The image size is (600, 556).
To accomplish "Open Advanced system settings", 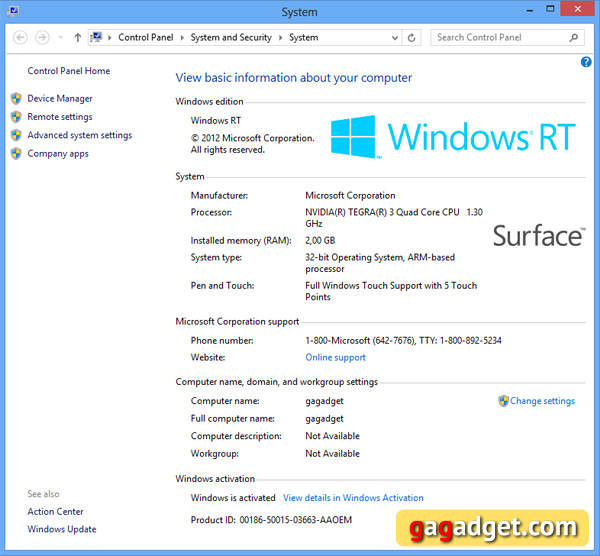I will tap(80, 135).
